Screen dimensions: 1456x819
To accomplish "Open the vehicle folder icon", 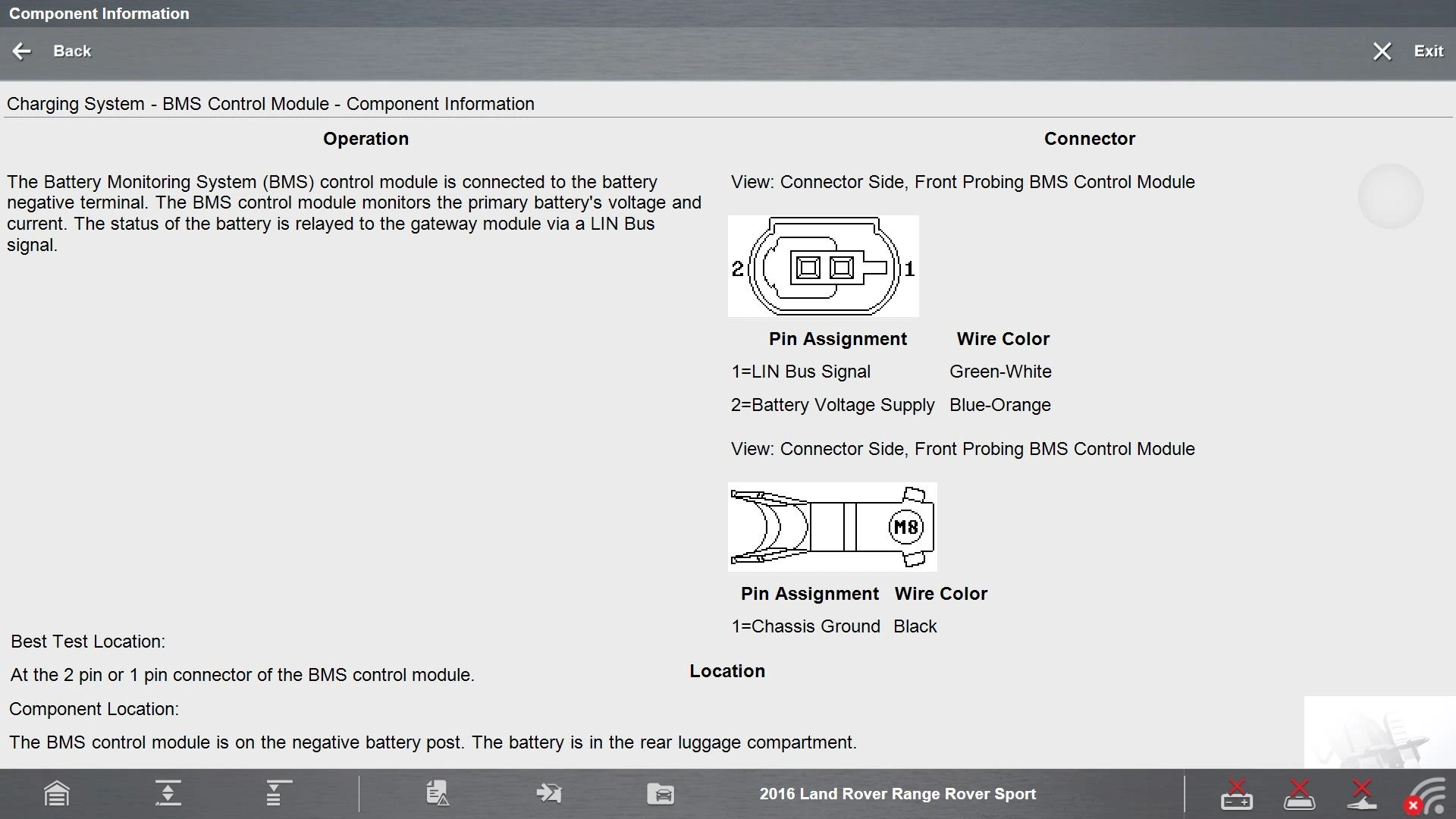I will (661, 794).
